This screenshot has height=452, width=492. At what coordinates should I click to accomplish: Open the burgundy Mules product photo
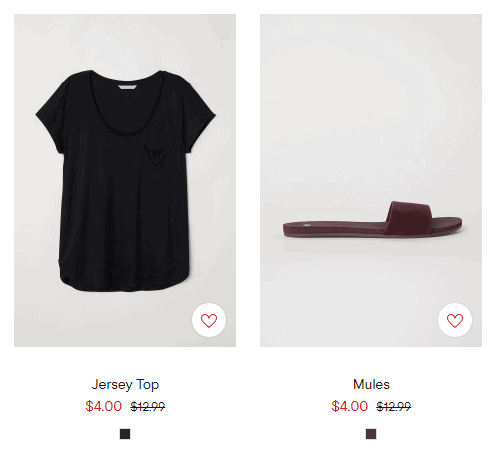coord(371,180)
